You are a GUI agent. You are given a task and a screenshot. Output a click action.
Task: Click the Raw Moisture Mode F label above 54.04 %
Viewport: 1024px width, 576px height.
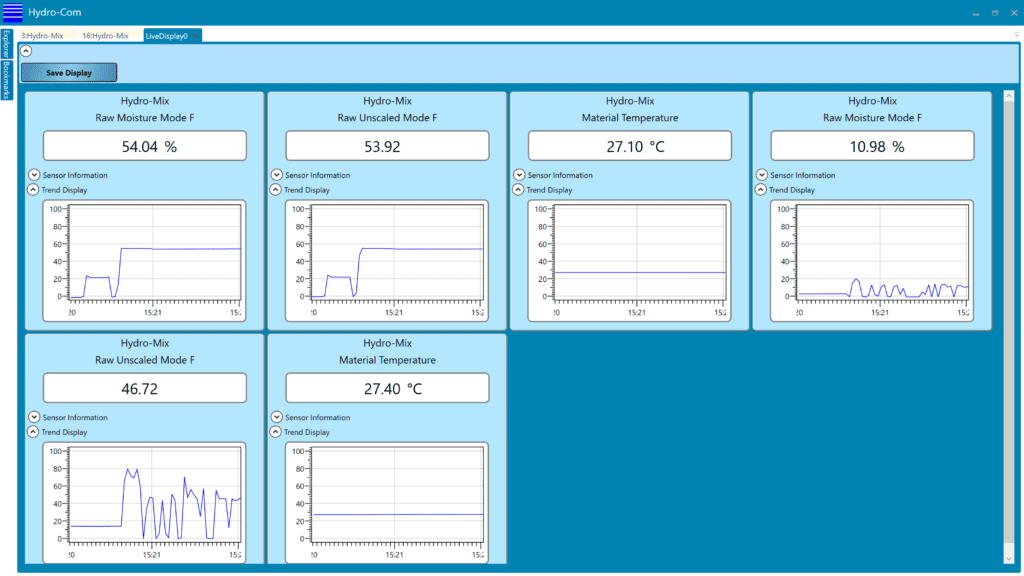pos(145,118)
